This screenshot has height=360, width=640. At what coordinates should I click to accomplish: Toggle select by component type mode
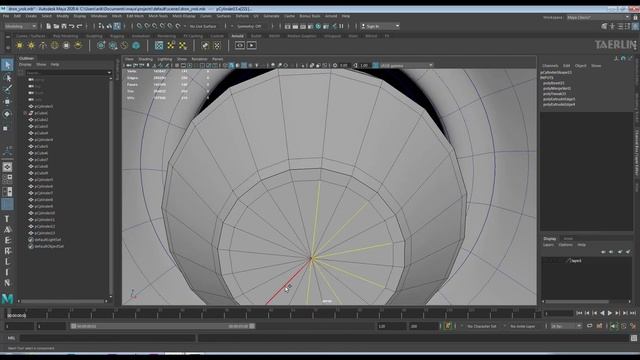tap(117, 26)
